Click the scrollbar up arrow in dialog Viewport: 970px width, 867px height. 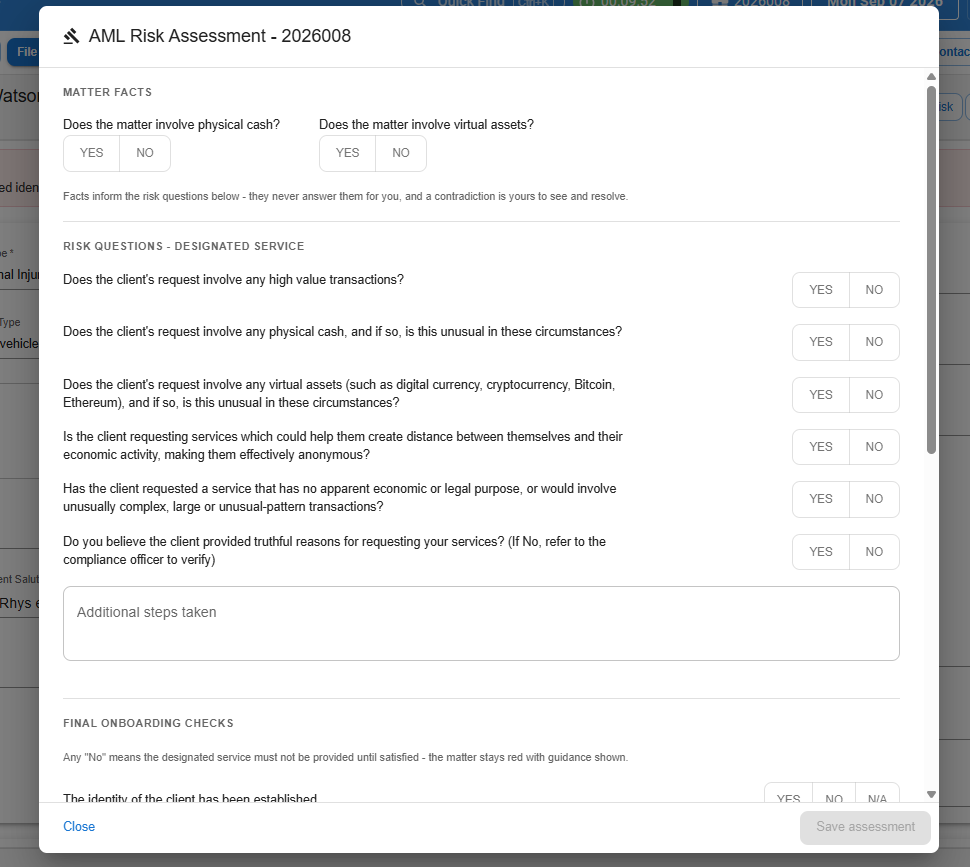point(931,77)
